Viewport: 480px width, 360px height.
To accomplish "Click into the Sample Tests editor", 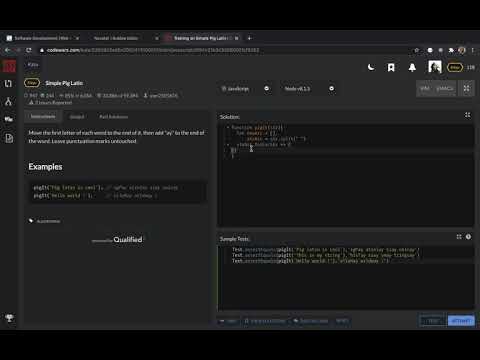I will (x=346, y=278).
